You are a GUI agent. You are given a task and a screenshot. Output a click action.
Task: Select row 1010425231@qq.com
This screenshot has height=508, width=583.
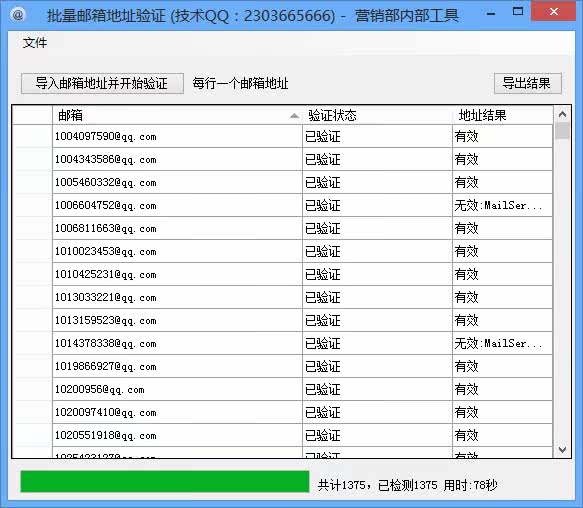pos(283,274)
